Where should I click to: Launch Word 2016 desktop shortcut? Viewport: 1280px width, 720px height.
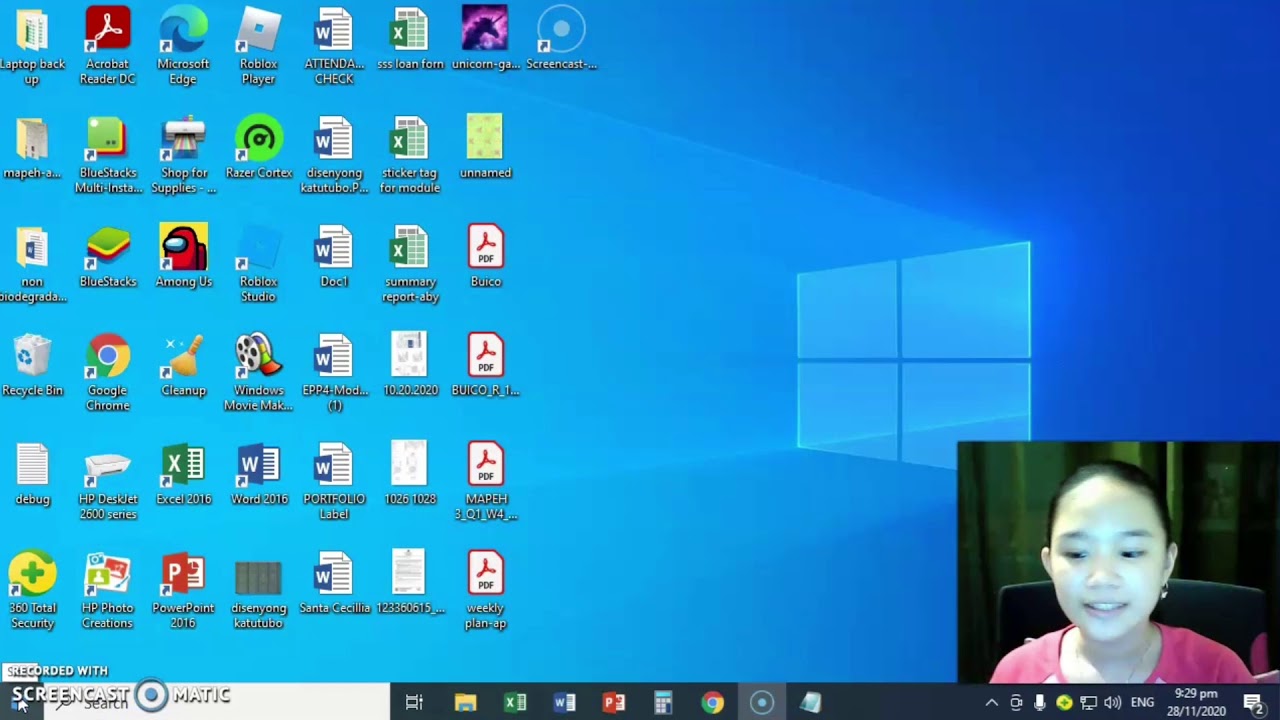click(258, 476)
